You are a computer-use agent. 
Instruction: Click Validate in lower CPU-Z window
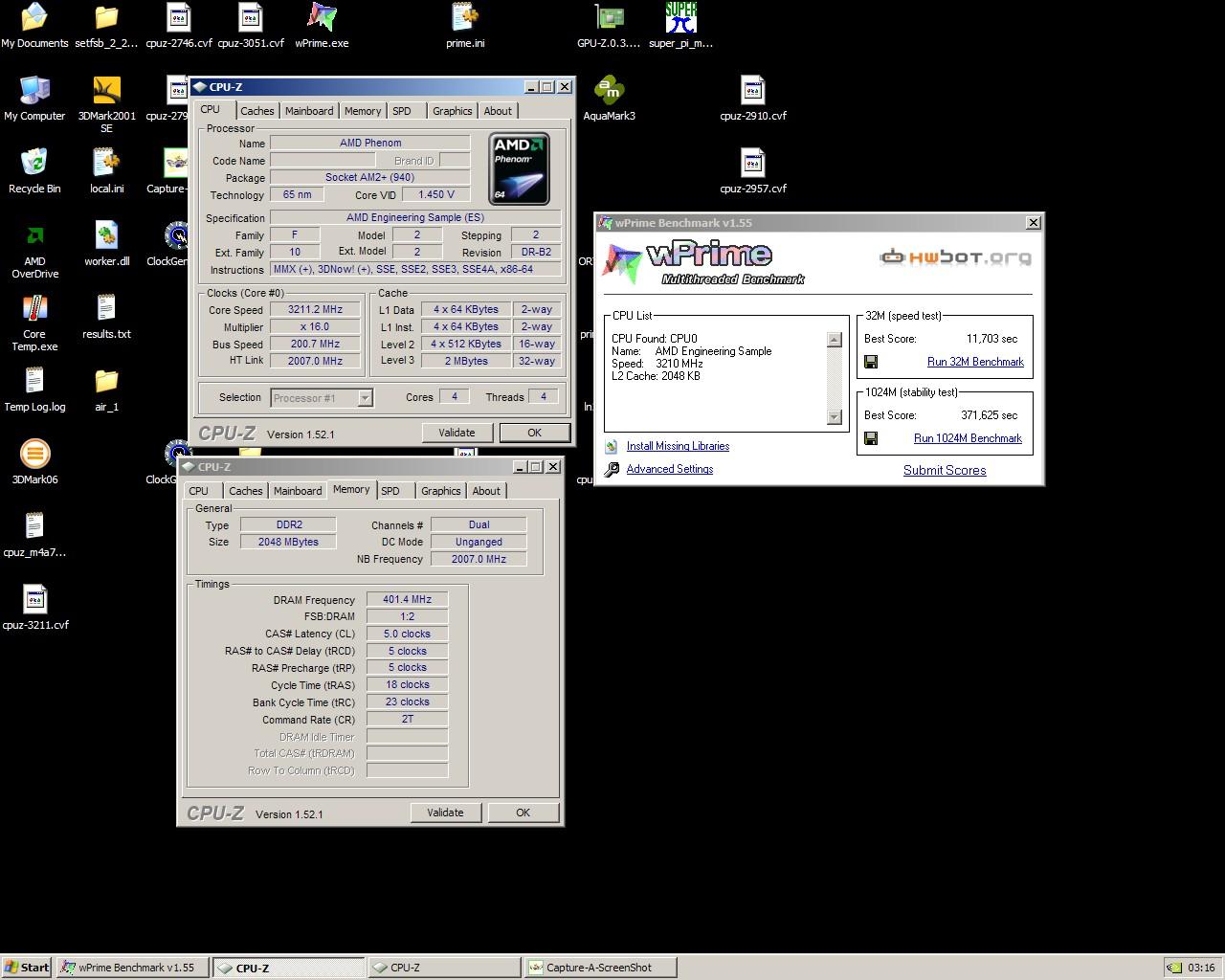pyautogui.click(x=445, y=813)
